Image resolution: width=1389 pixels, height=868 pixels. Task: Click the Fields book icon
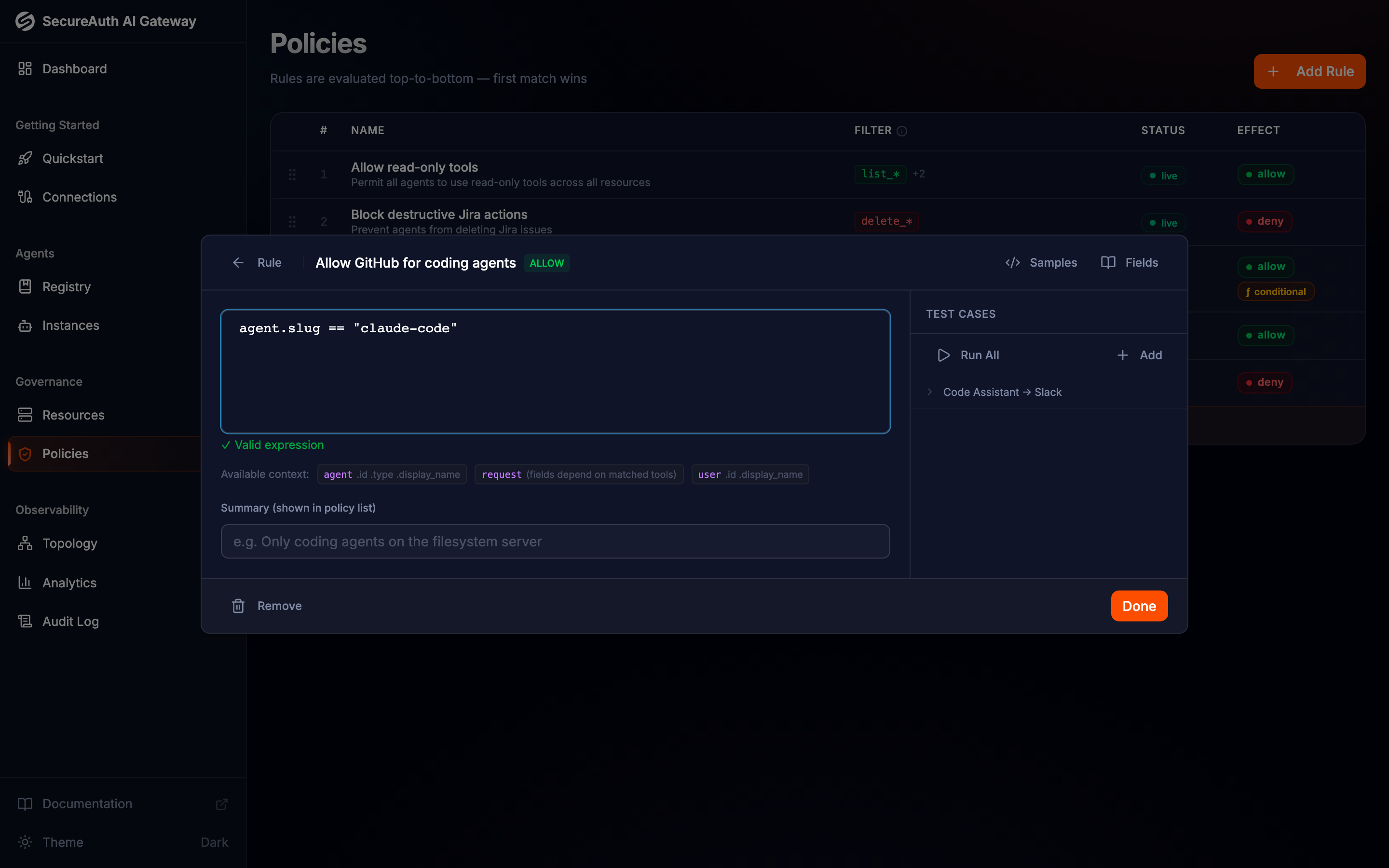pyautogui.click(x=1108, y=262)
